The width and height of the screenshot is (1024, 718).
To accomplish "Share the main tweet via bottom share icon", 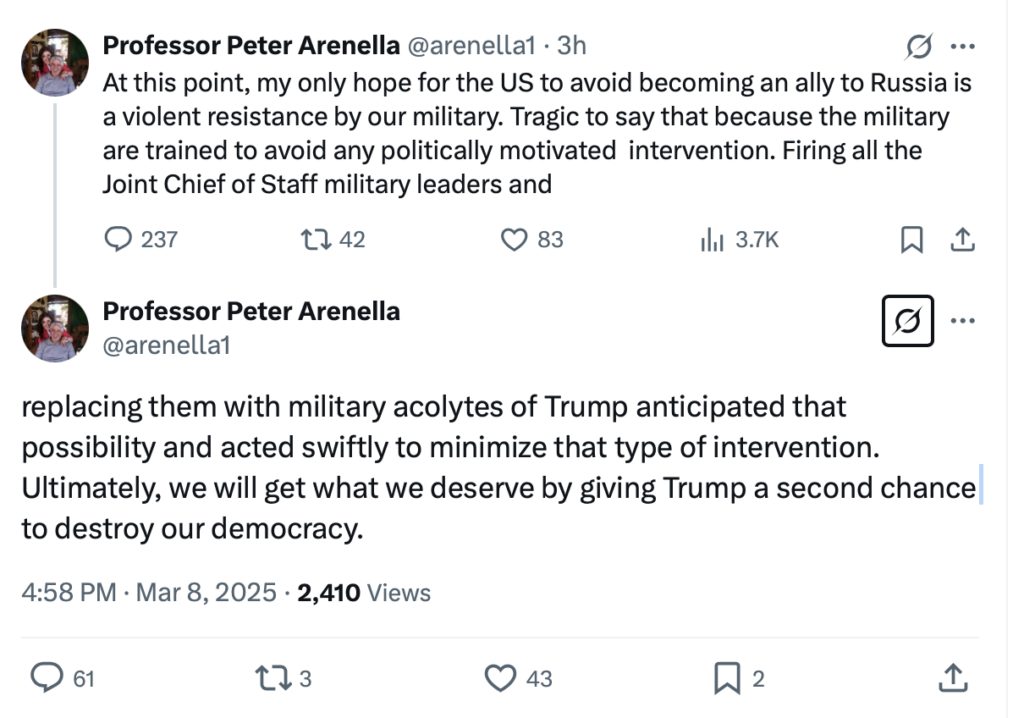I will coord(953,678).
